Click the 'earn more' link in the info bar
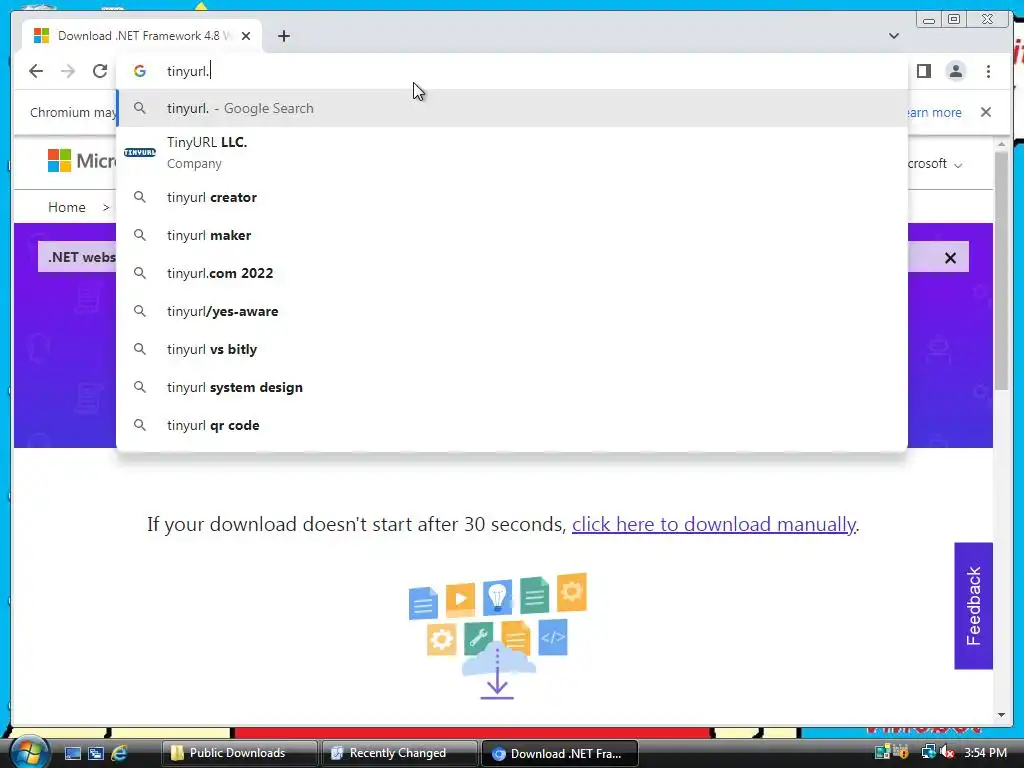Viewport: 1024px width, 768px height. coord(935,112)
